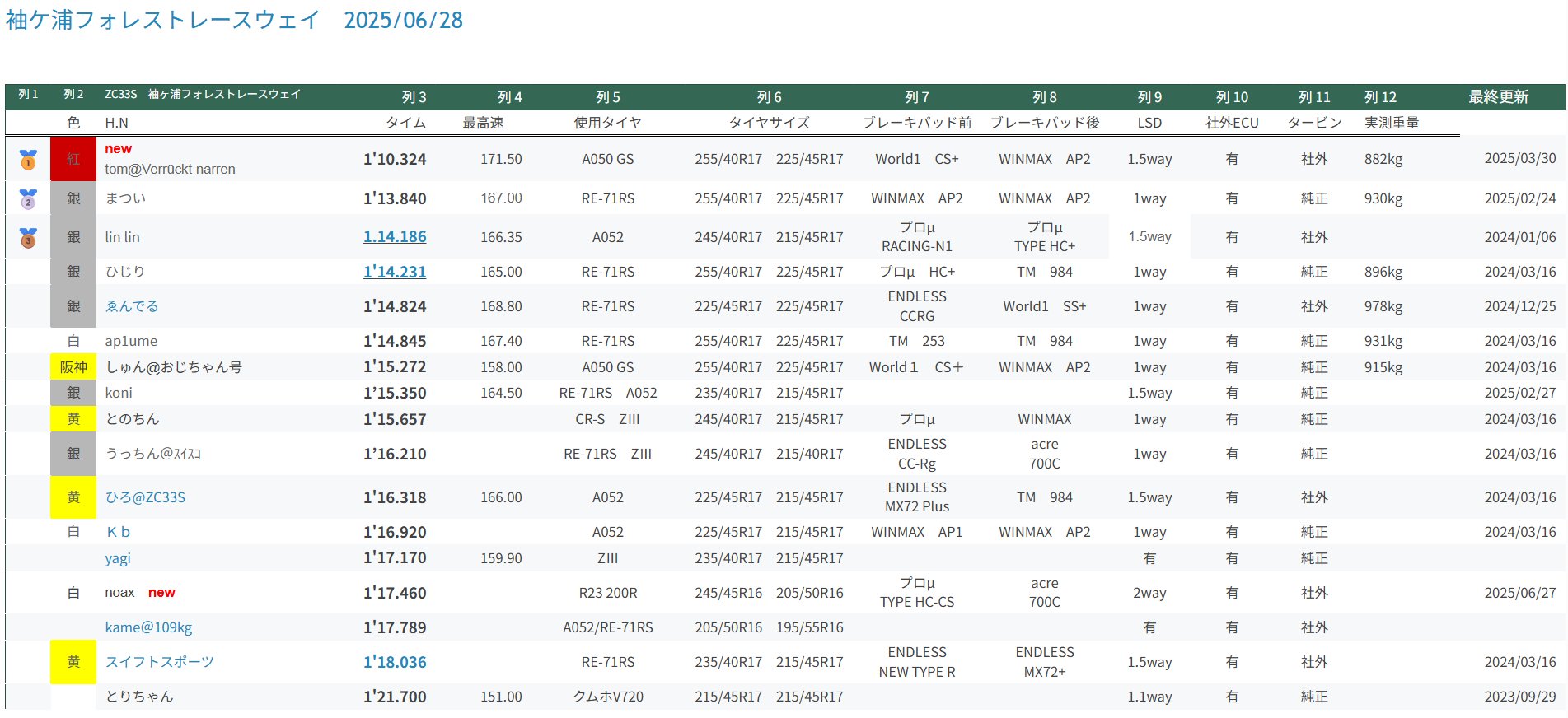
Task: Click the 社外ECU subheader
Action: [x=1232, y=123]
